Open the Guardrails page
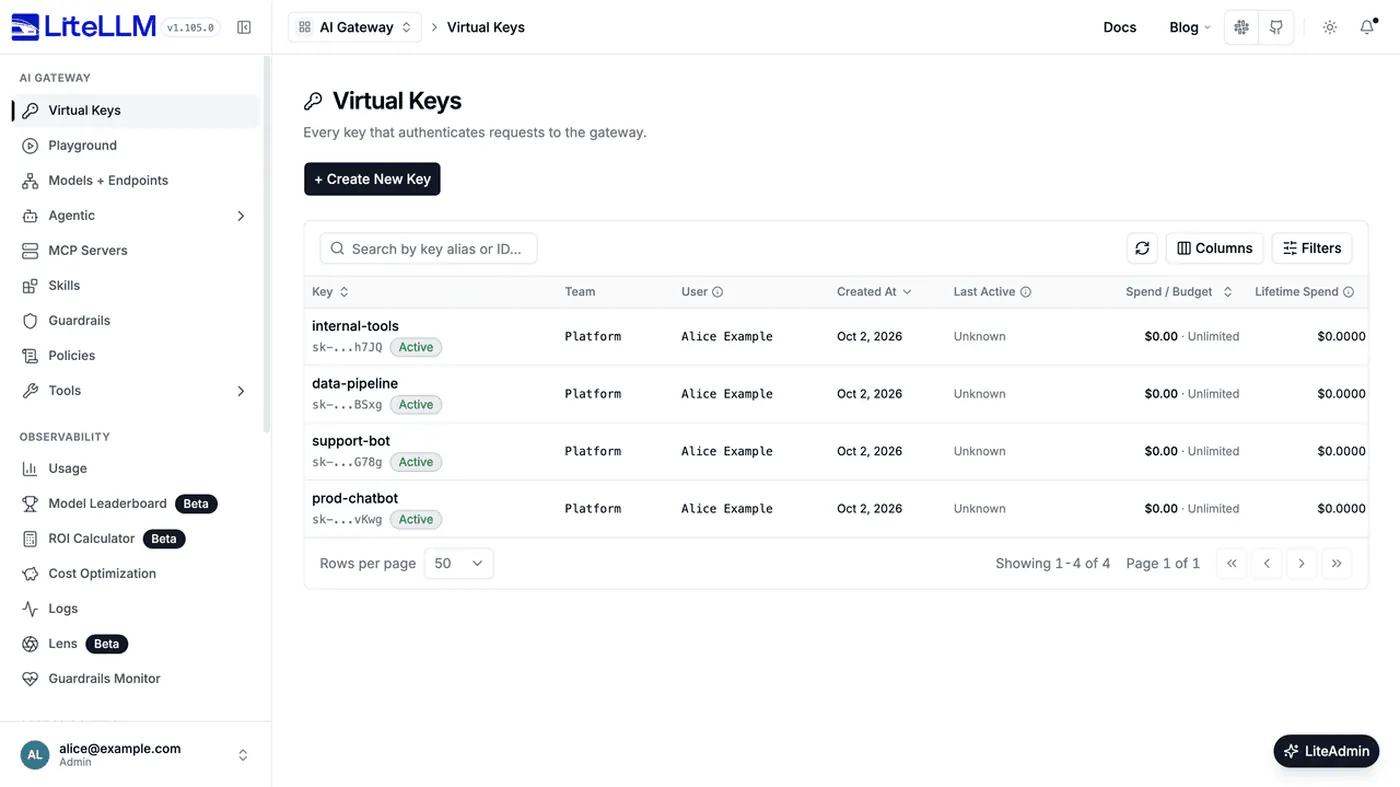 [x=135, y=320]
